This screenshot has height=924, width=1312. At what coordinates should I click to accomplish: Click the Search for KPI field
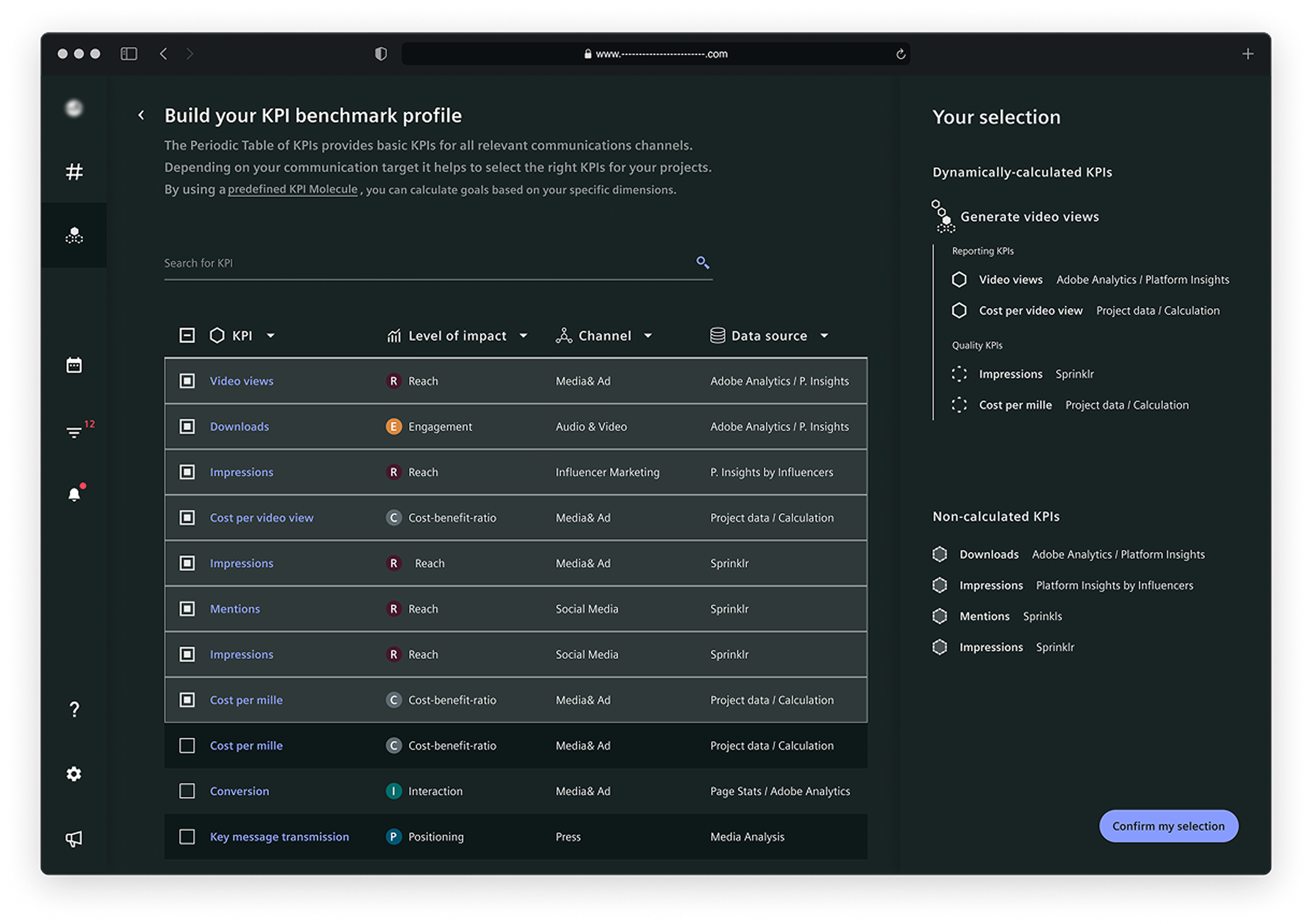438,263
